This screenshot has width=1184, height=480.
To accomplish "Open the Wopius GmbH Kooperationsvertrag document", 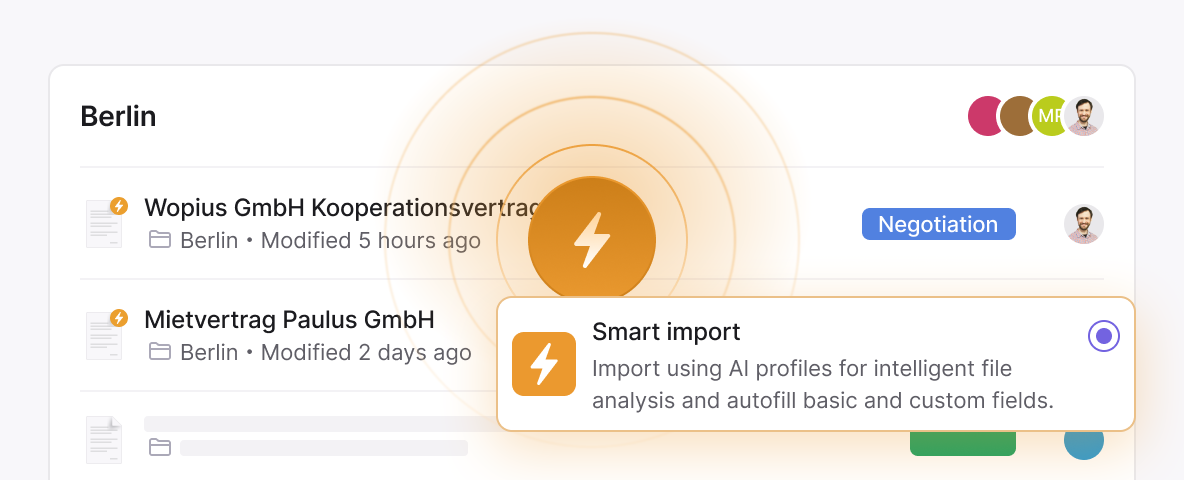I will coord(344,206).
